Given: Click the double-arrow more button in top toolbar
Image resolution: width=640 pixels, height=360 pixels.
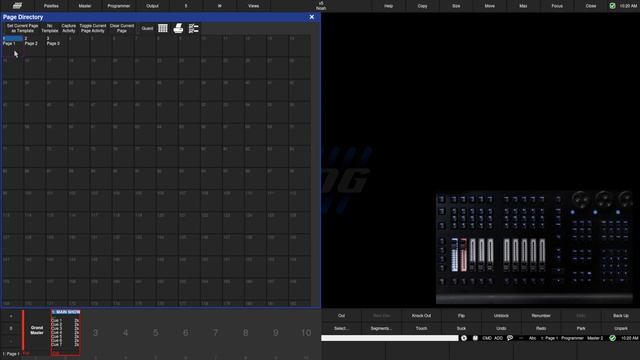Looking at the screenshot, I should coord(220,6).
